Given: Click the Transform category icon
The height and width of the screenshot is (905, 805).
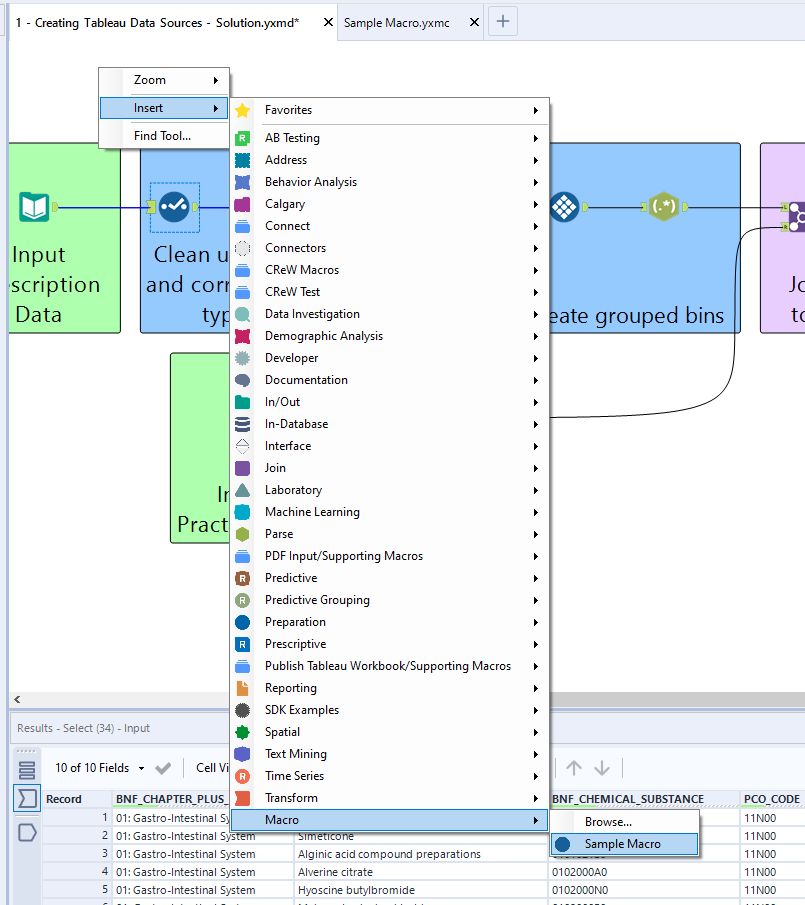Looking at the screenshot, I should 243,798.
